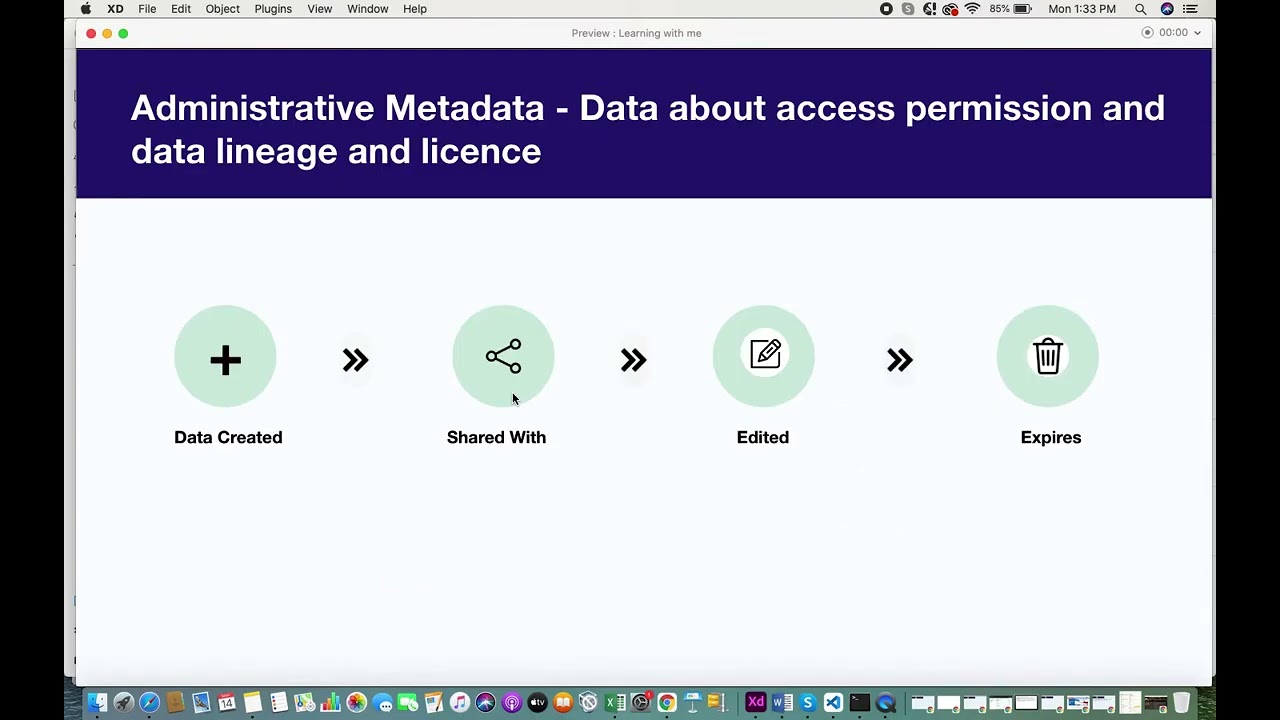Image resolution: width=1280 pixels, height=720 pixels.
Task: Open Notes from the dock
Action: pyautogui.click(x=252, y=703)
